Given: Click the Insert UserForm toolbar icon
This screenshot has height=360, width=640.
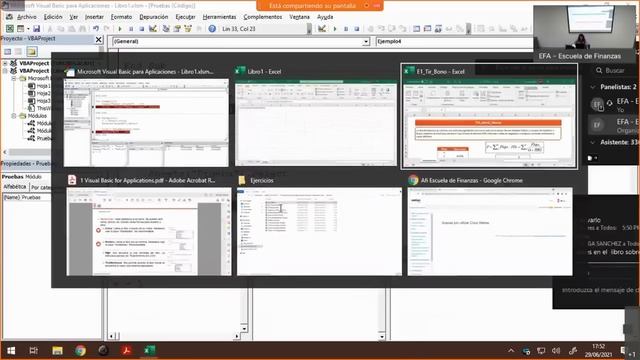Looking at the screenshot, I should pos(20,29).
